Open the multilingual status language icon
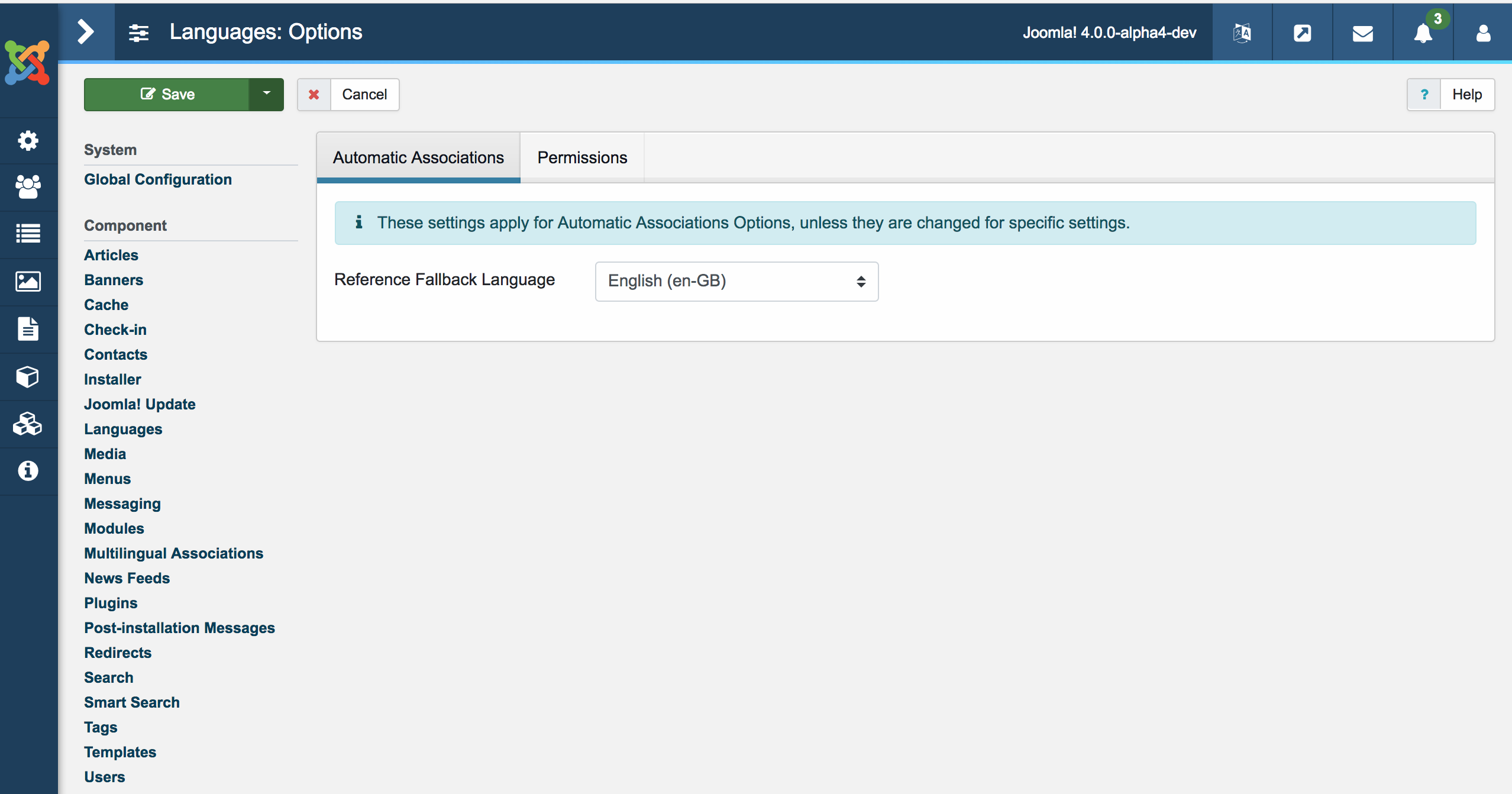The image size is (1512, 794). click(x=1242, y=33)
